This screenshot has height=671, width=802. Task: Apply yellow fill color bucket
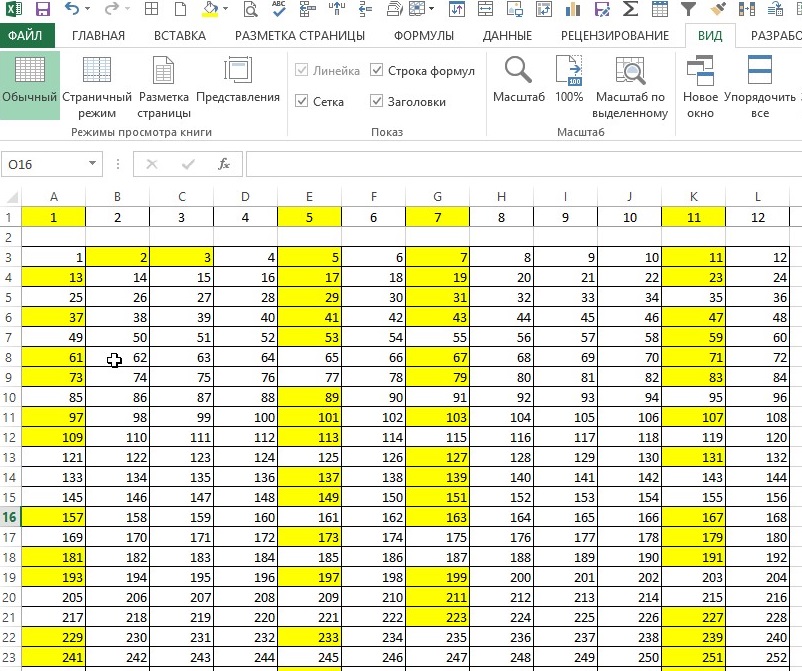210,9
